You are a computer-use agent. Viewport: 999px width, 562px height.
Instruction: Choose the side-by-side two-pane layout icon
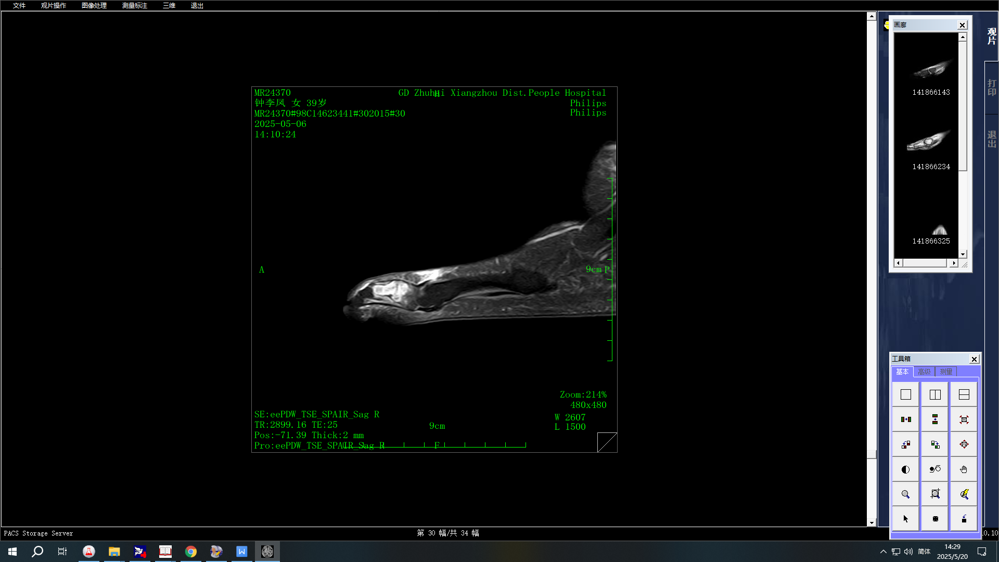point(935,395)
